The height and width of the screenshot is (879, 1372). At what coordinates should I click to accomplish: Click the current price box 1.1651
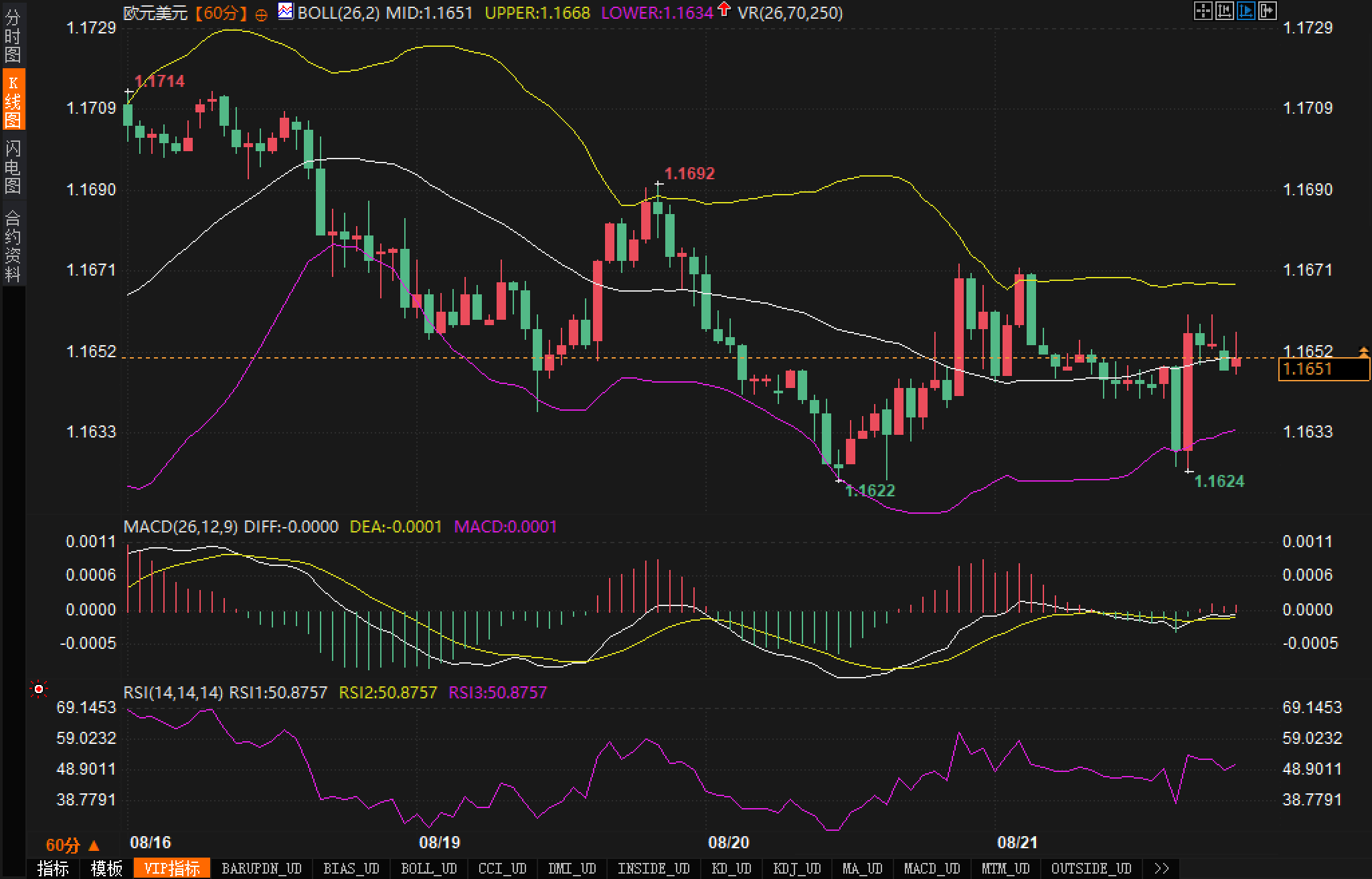point(1323,369)
